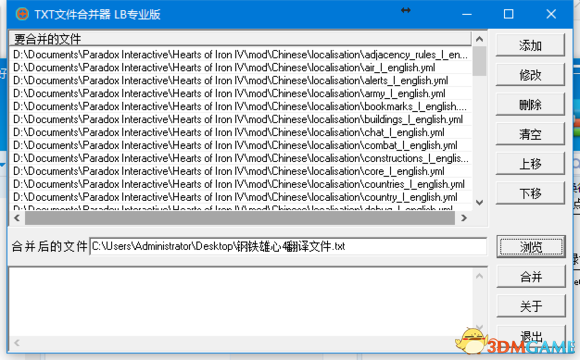Minimize the TXT文件合并器 window
This screenshot has width=580, height=360.
[467, 14]
